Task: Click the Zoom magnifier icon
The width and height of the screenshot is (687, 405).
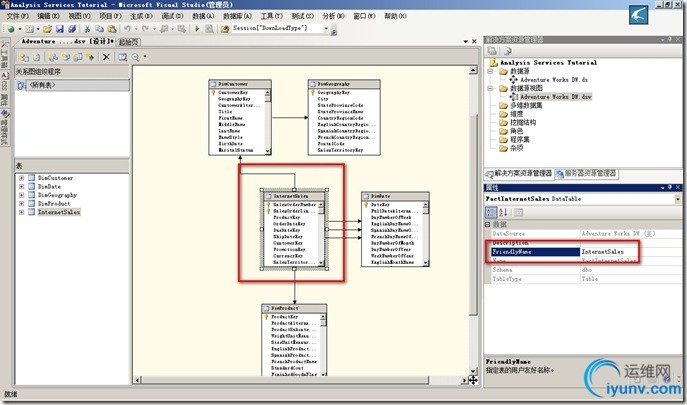Action: (135, 57)
